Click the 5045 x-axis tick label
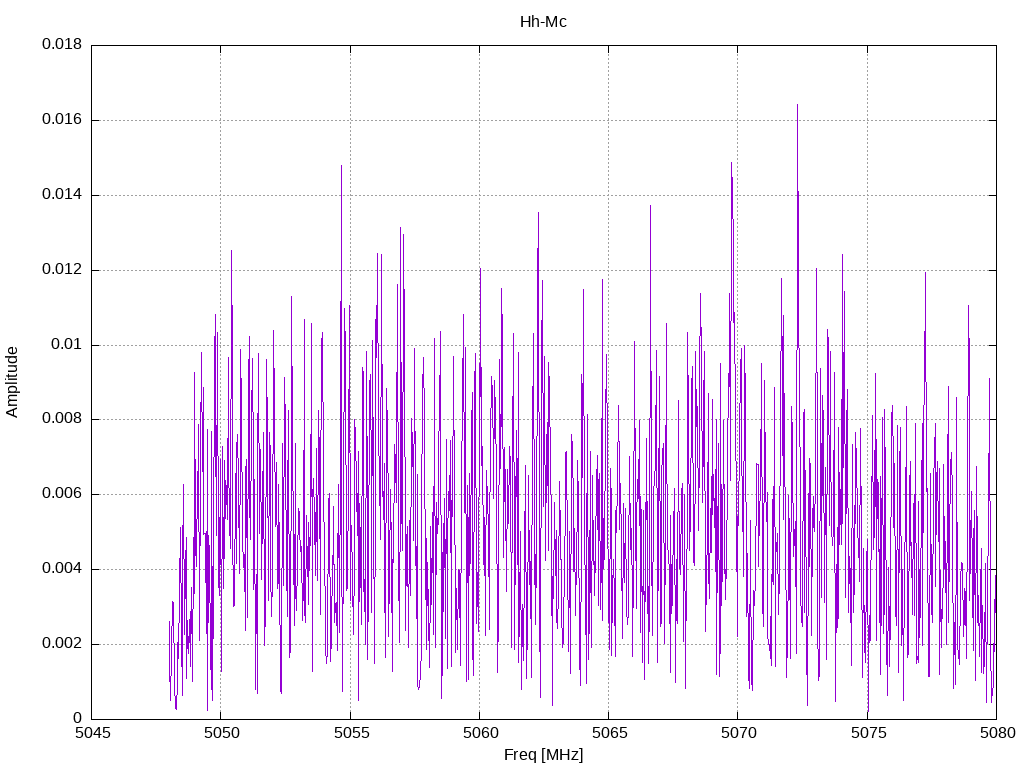 point(92,733)
